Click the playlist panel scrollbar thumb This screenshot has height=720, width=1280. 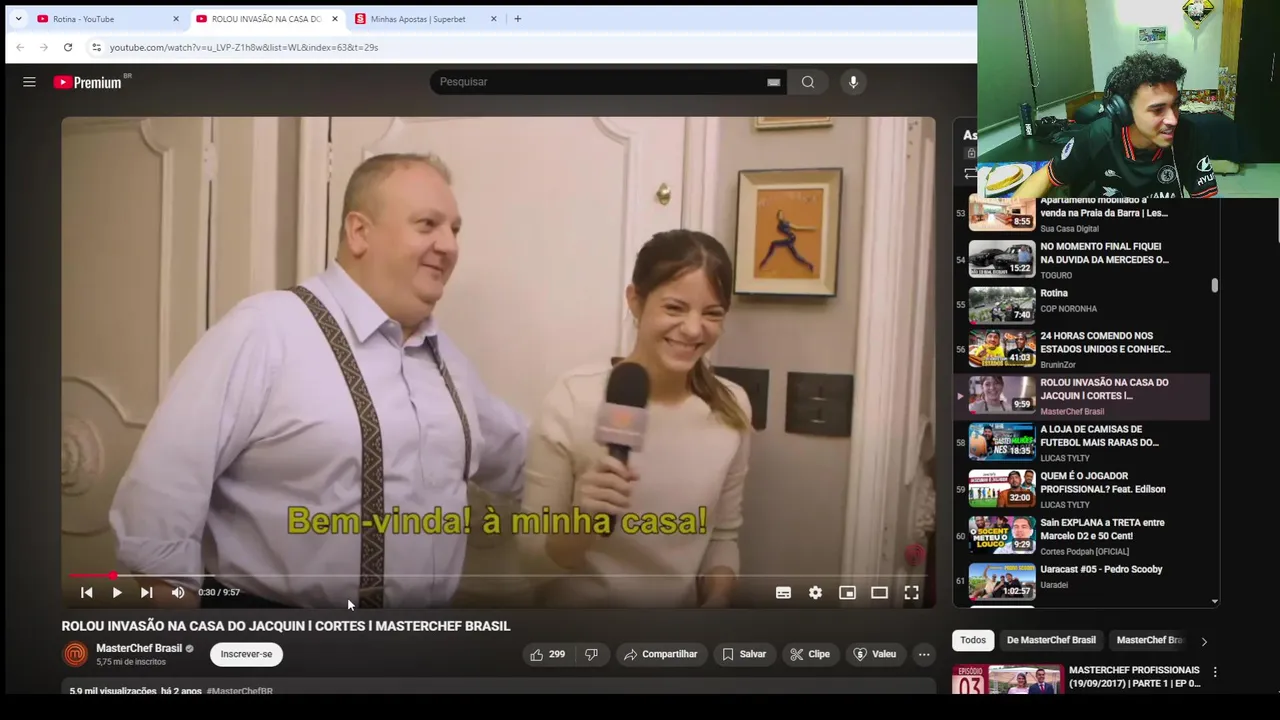pos(1215,286)
